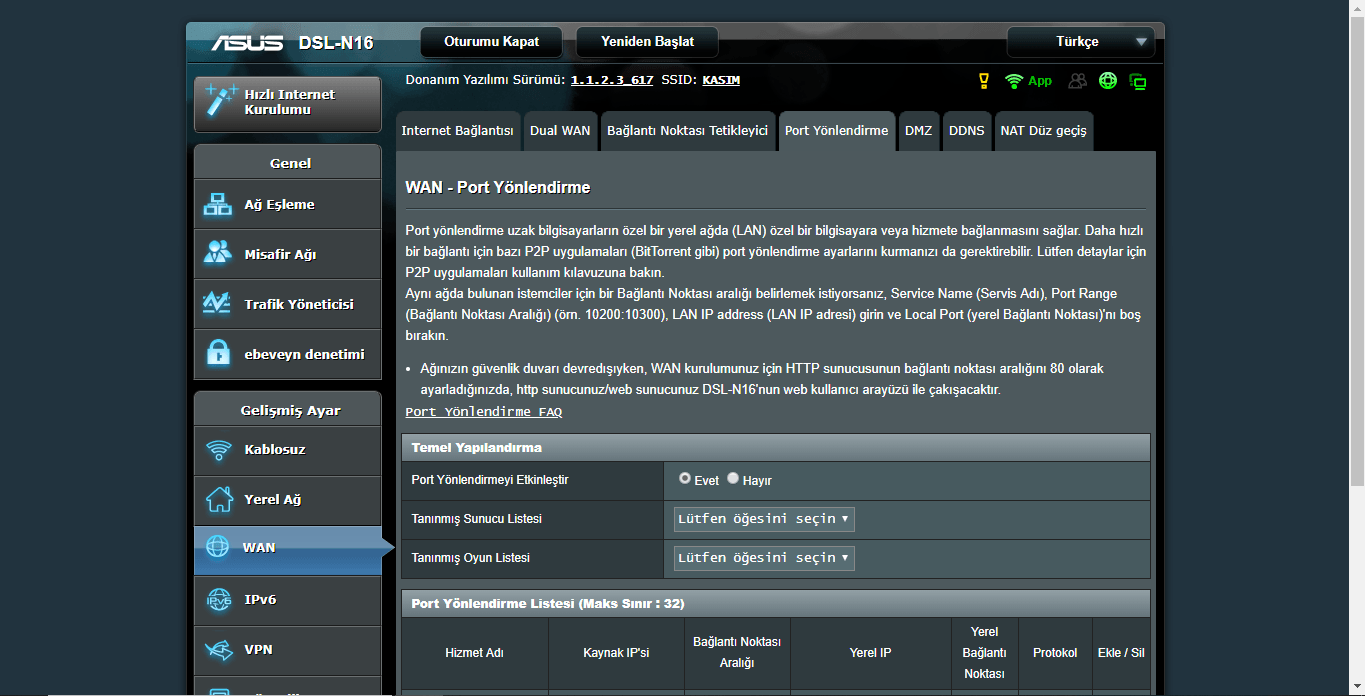Open Kablosuz settings menu item

pyautogui.click(x=287, y=450)
